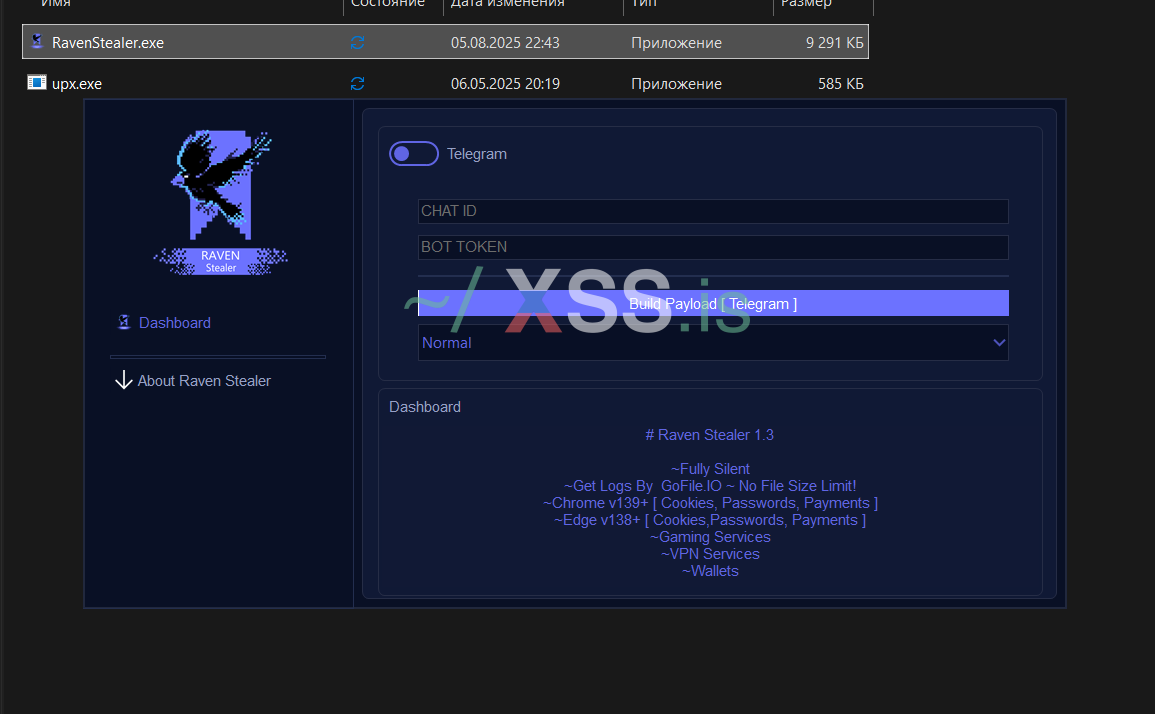Click the small raven icon beside Dashboard
1155x714 pixels.
[124, 322]
